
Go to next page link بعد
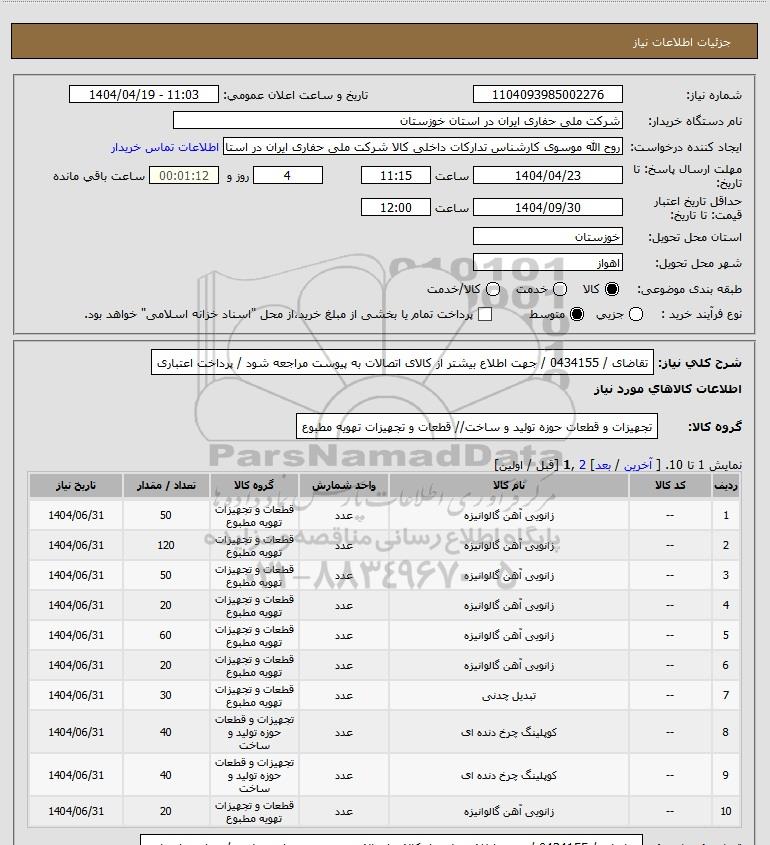click(602, 465)
